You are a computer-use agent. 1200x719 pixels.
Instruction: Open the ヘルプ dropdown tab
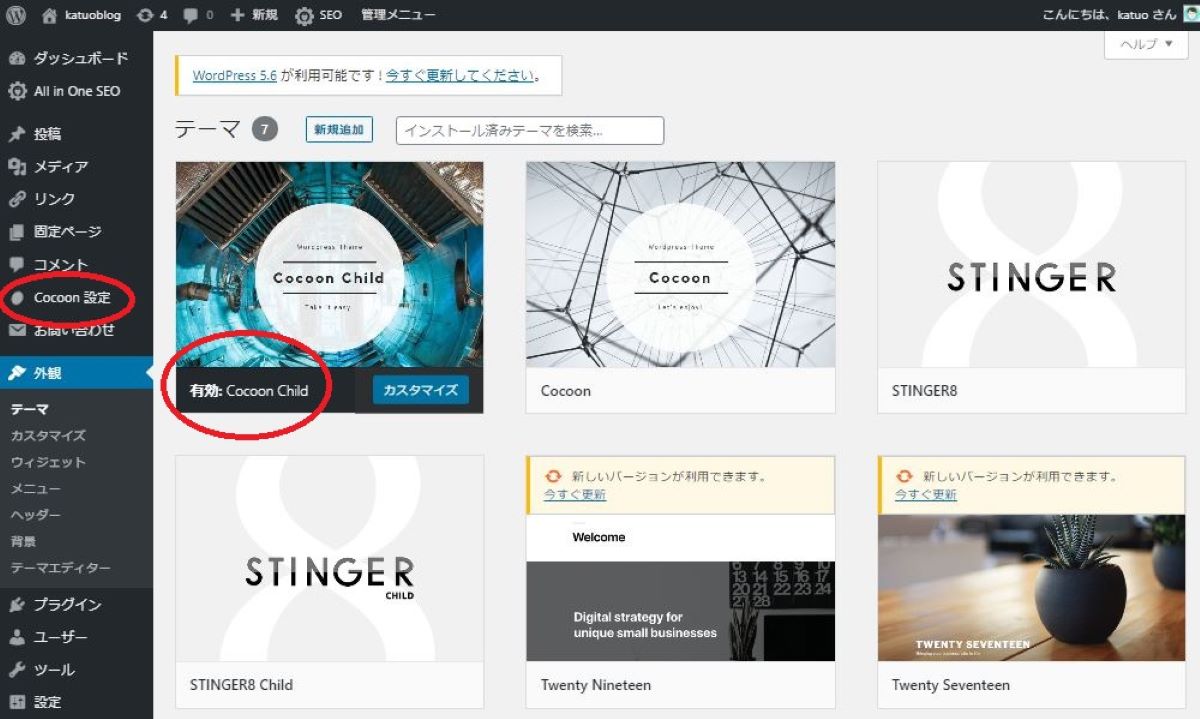point(1146,44)
